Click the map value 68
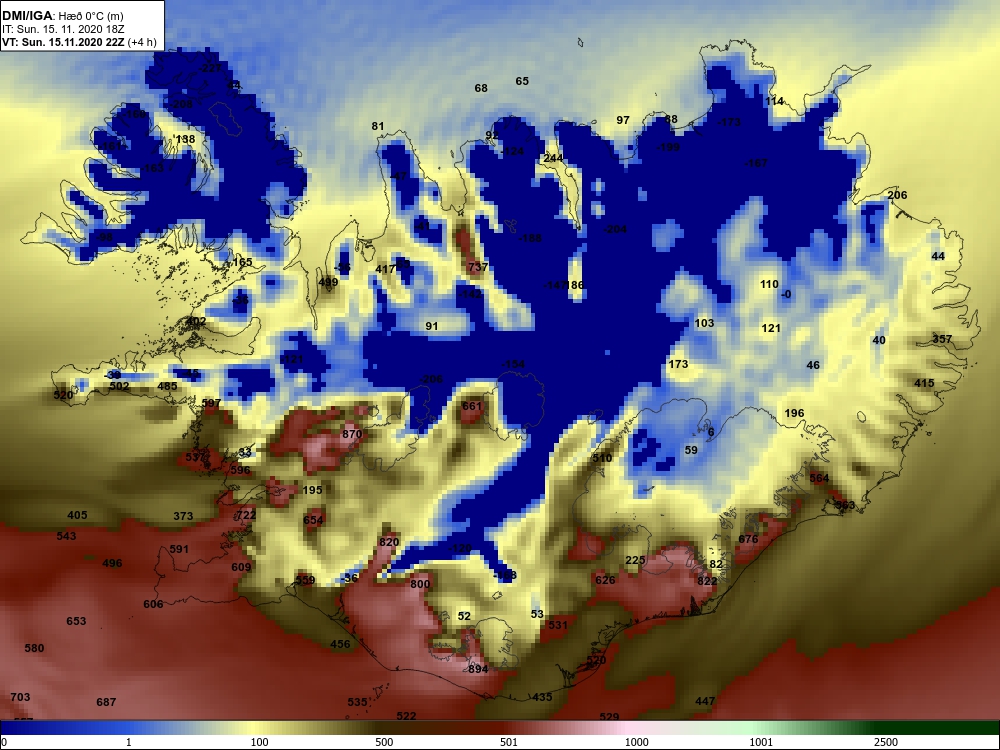Screen dimensions: 1000x750 (x=481, y=88)
